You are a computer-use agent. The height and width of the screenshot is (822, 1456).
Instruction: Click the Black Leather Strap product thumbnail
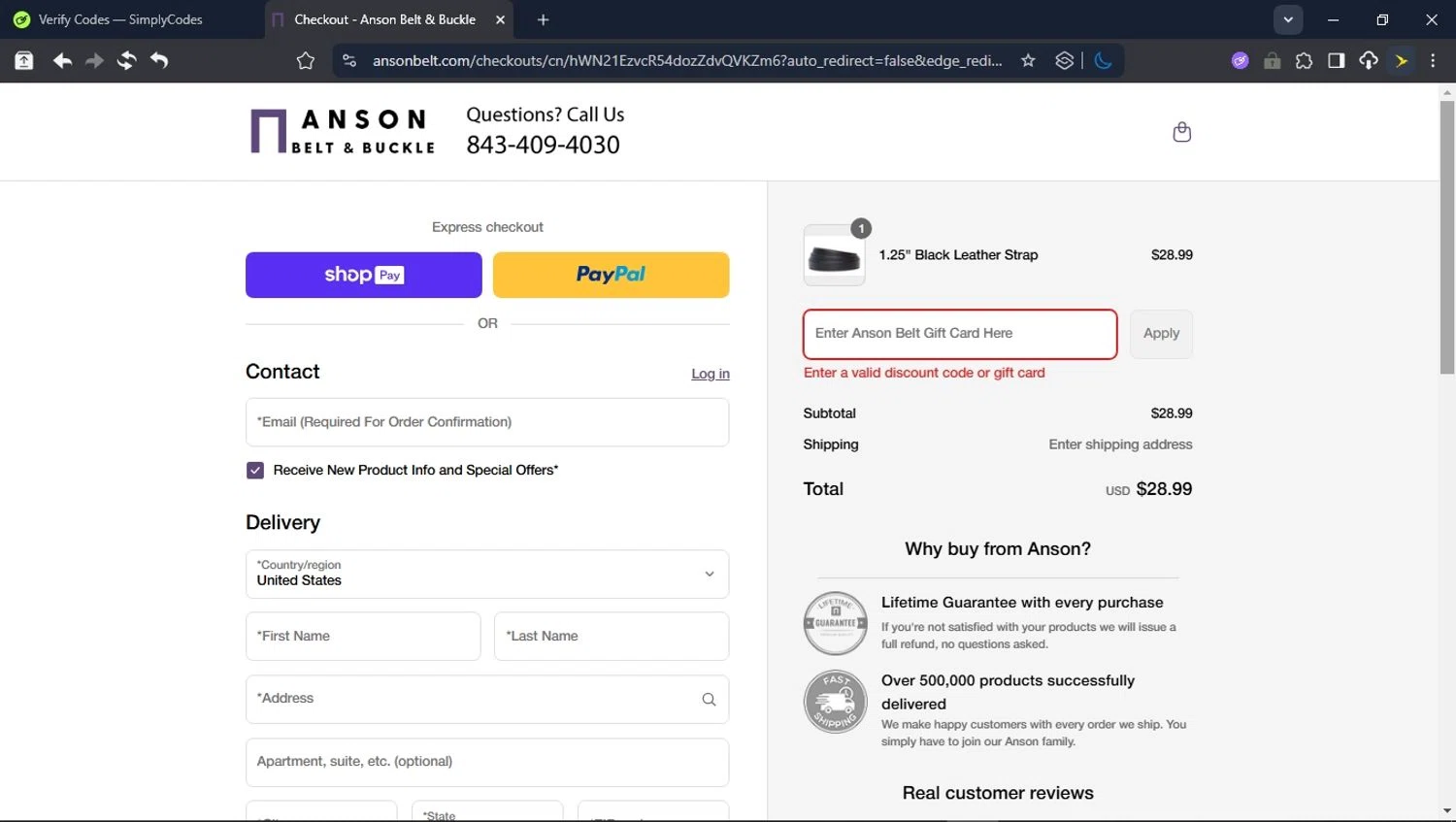click(835, 256)
